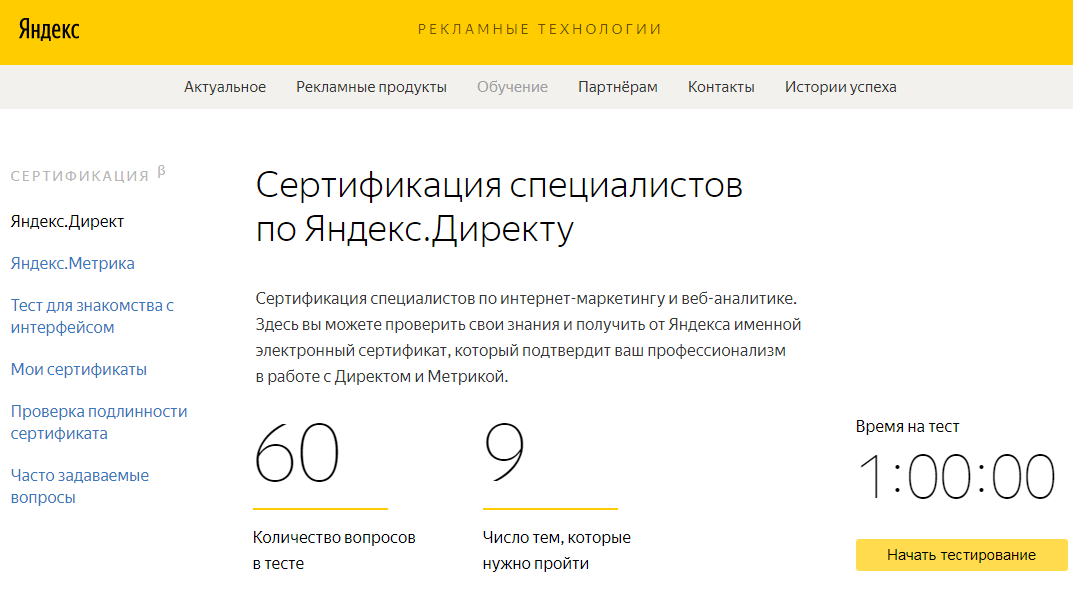Open Тест для знакомства с интерфейсом link
The width and height of the screenshot is (1073, 590).
[x=92, y=316]
